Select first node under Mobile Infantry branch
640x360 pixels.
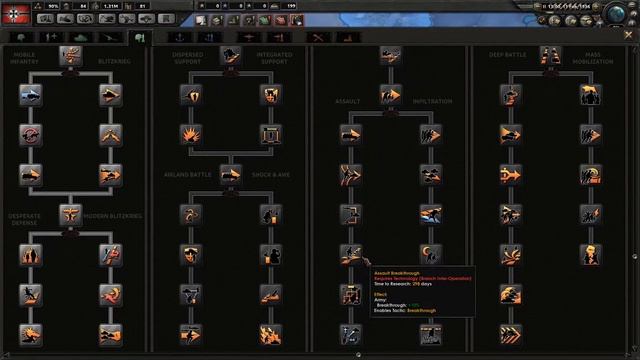tap(31, 96)
